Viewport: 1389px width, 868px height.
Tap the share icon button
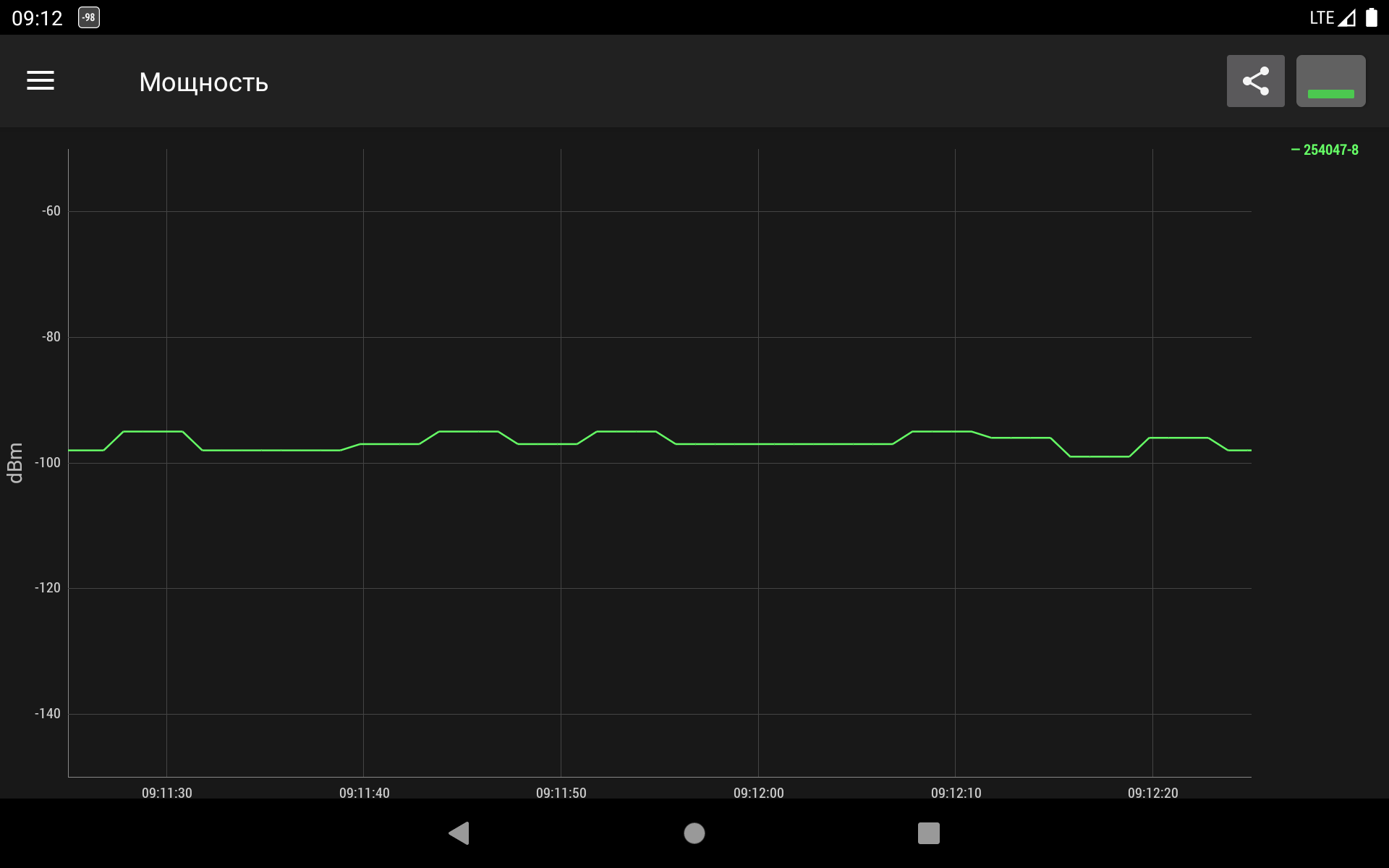pyautogui.click(x=1255, y=81)
